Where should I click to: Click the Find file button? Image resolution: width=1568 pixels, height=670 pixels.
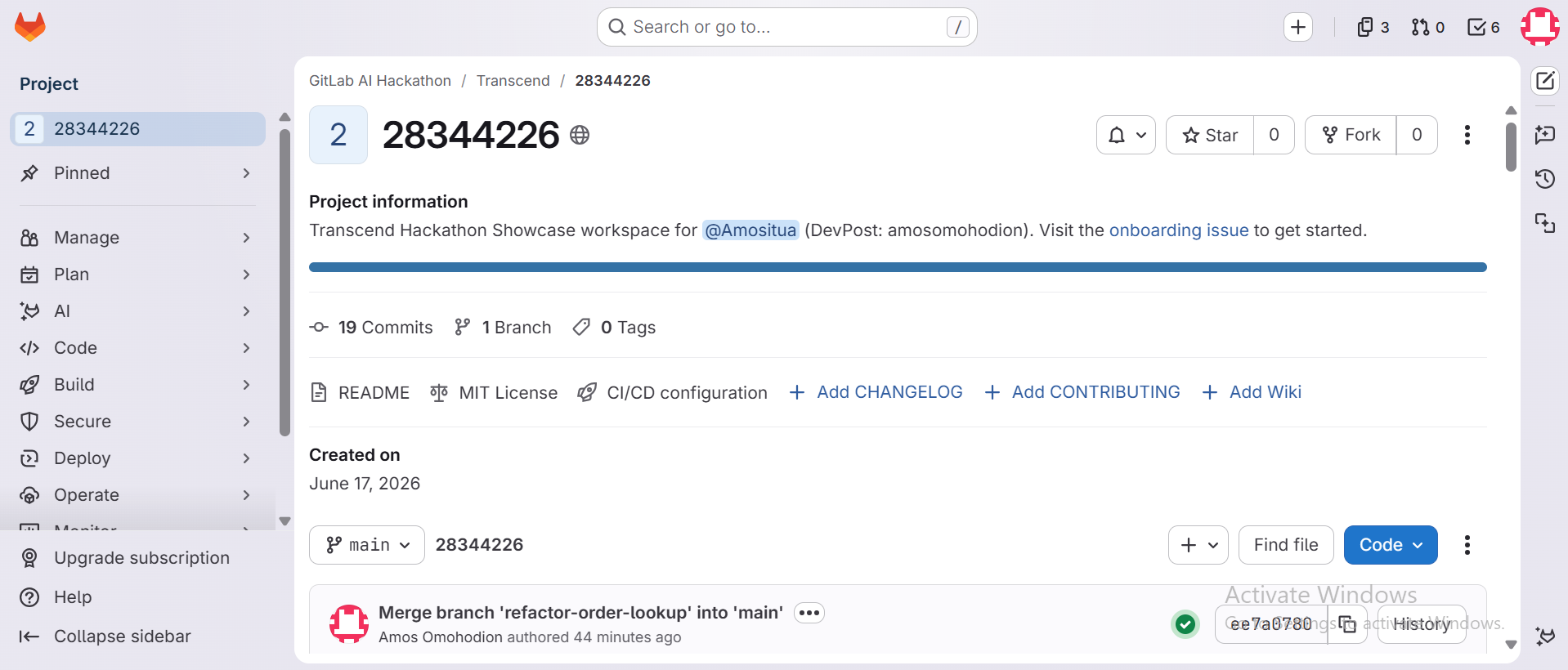click(x=1286, y=545)
